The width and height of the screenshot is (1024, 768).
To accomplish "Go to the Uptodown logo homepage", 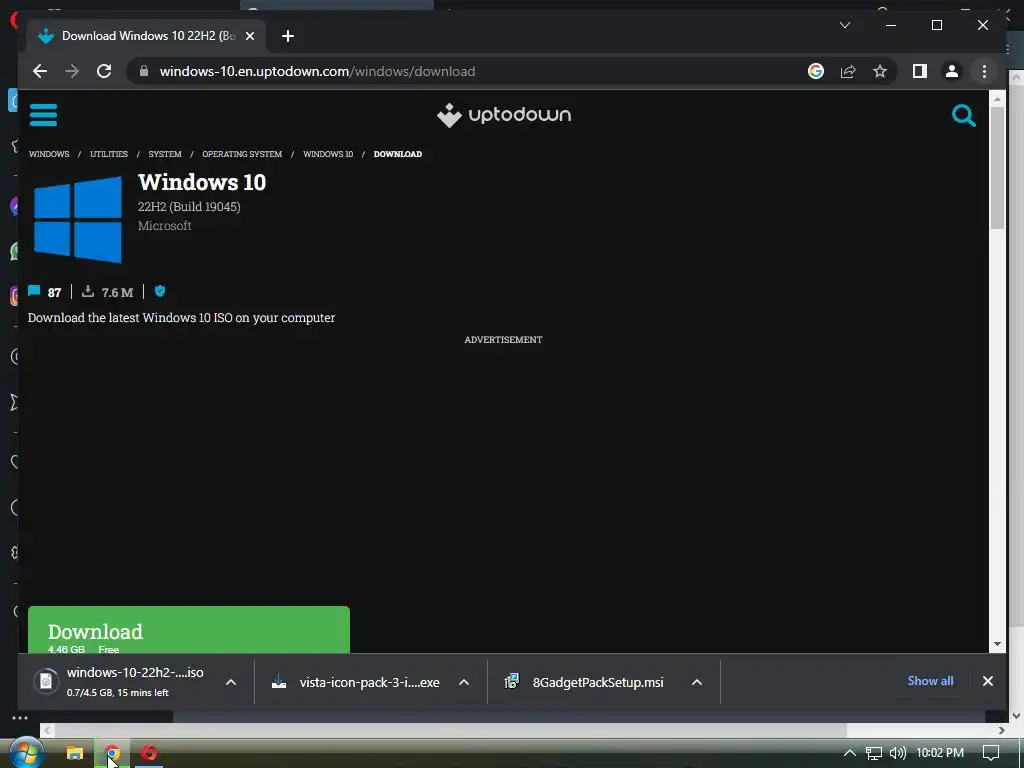I will tap(504, 115).
